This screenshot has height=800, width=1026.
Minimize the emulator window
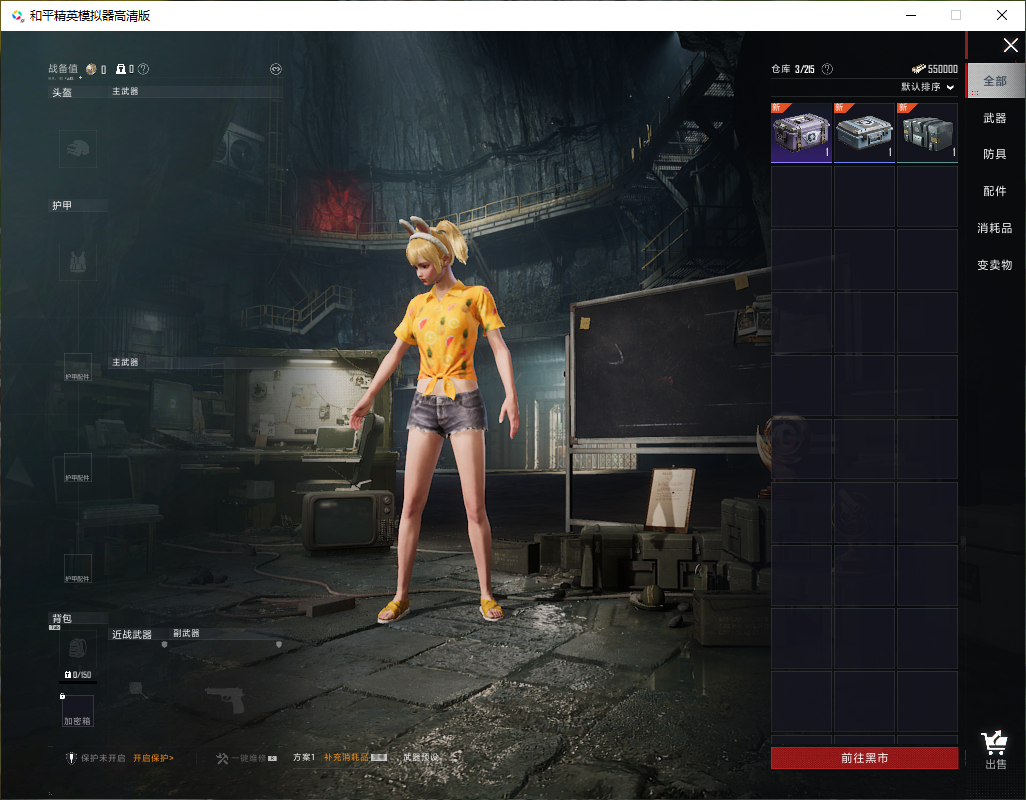pyautogui.click(x=911, y=15)
